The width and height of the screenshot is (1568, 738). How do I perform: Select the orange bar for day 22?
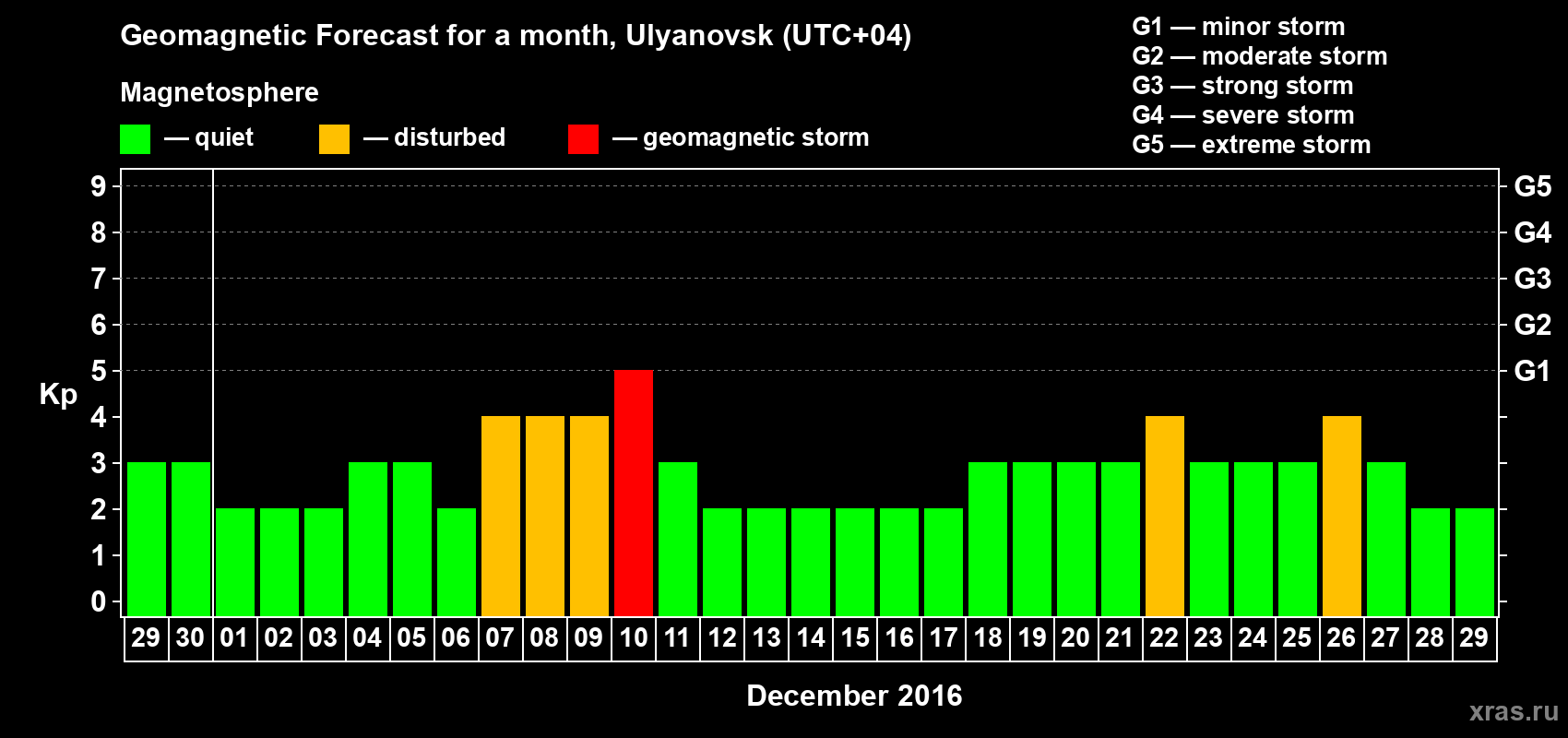[1165, 517]
